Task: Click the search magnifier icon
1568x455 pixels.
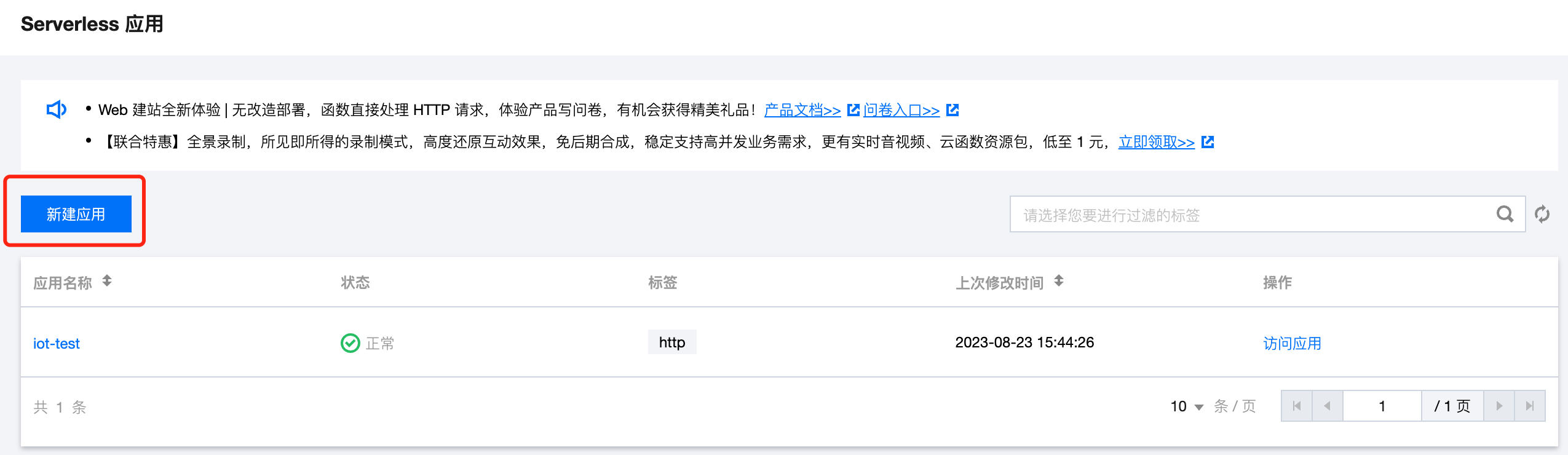Action: tap(1504, 214)
